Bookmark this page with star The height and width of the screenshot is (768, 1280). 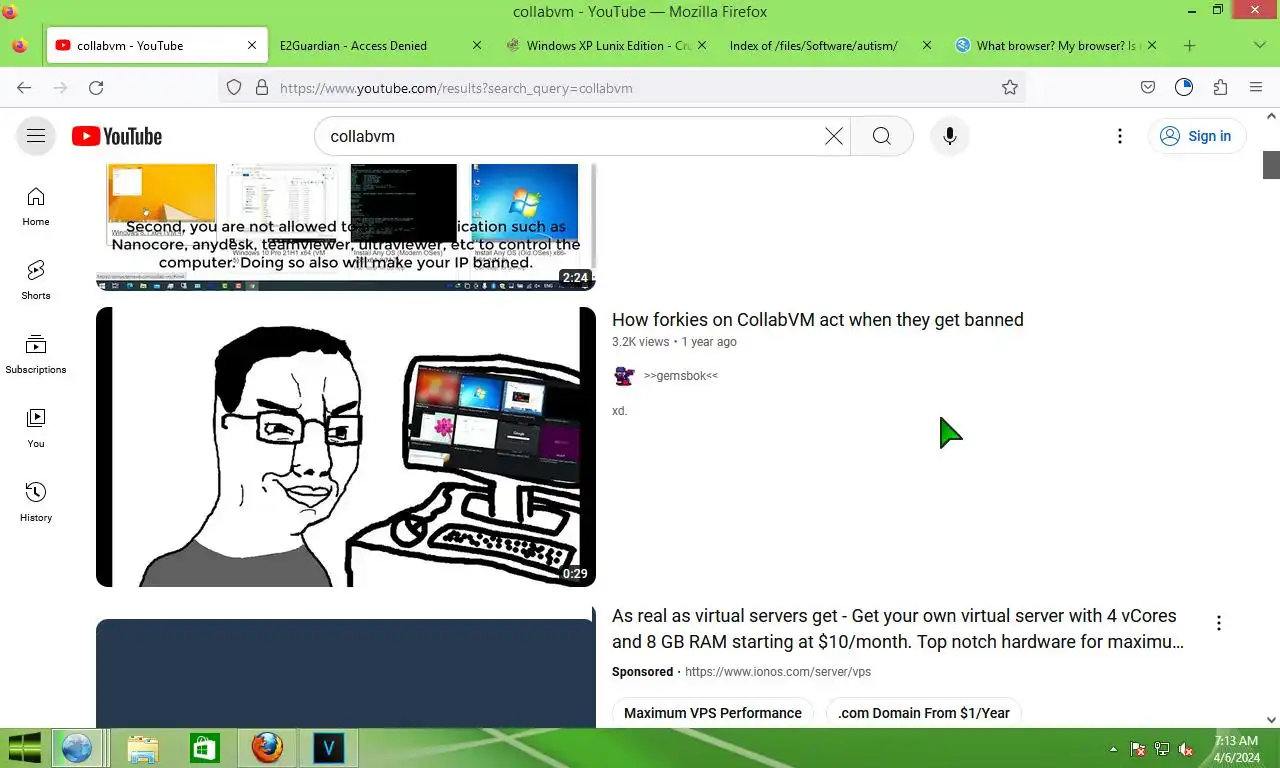(1010, 88)
